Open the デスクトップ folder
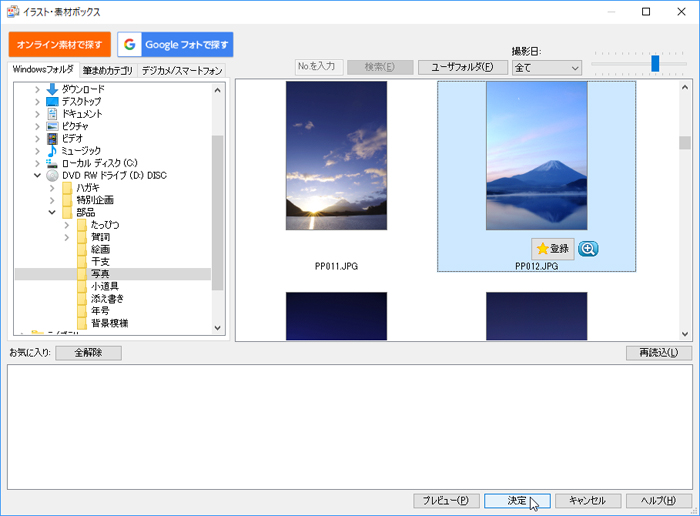700x516 pixels. [81, 102]
